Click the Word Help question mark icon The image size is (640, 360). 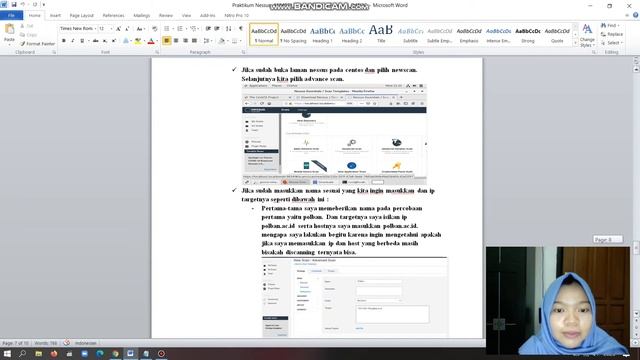pyautogui.click(x=636, y=15)
